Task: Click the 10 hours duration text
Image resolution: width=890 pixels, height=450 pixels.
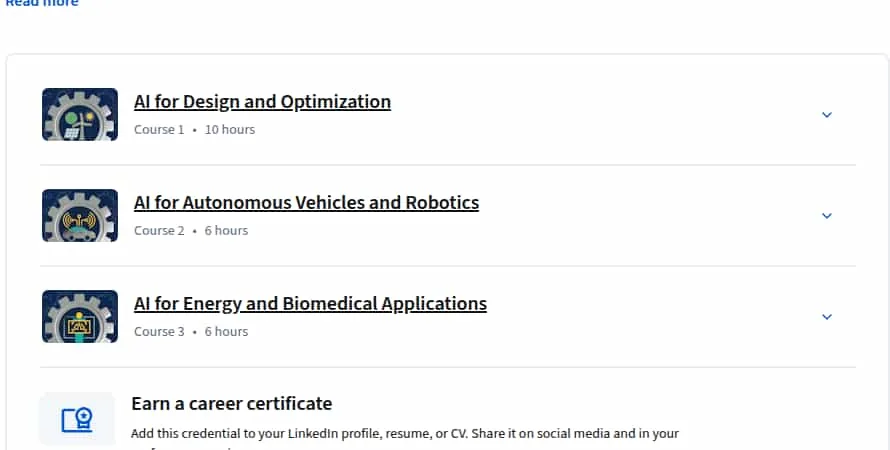Action: click(x=230, y=129)
